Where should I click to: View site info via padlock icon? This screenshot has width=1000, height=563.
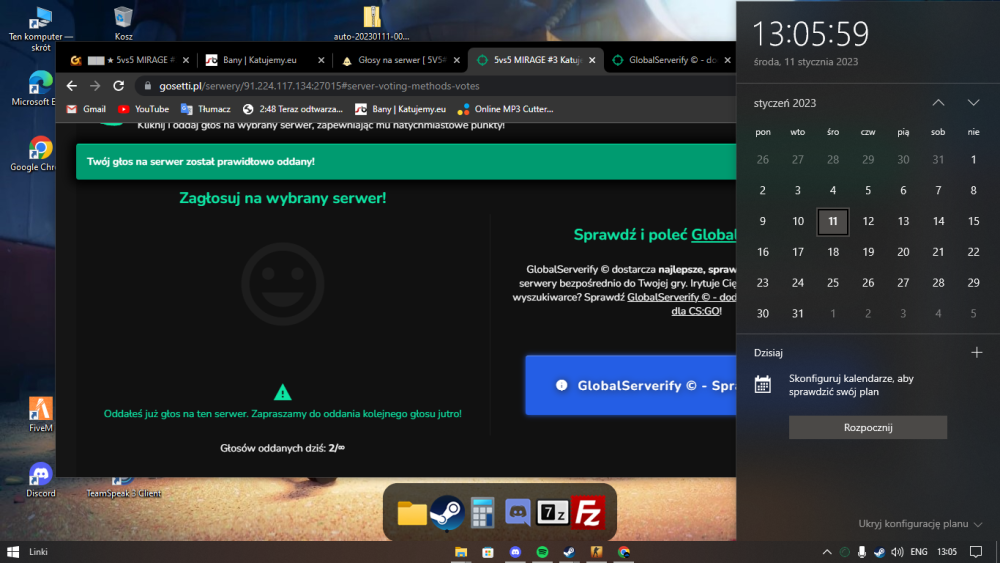tap(148, 85)
